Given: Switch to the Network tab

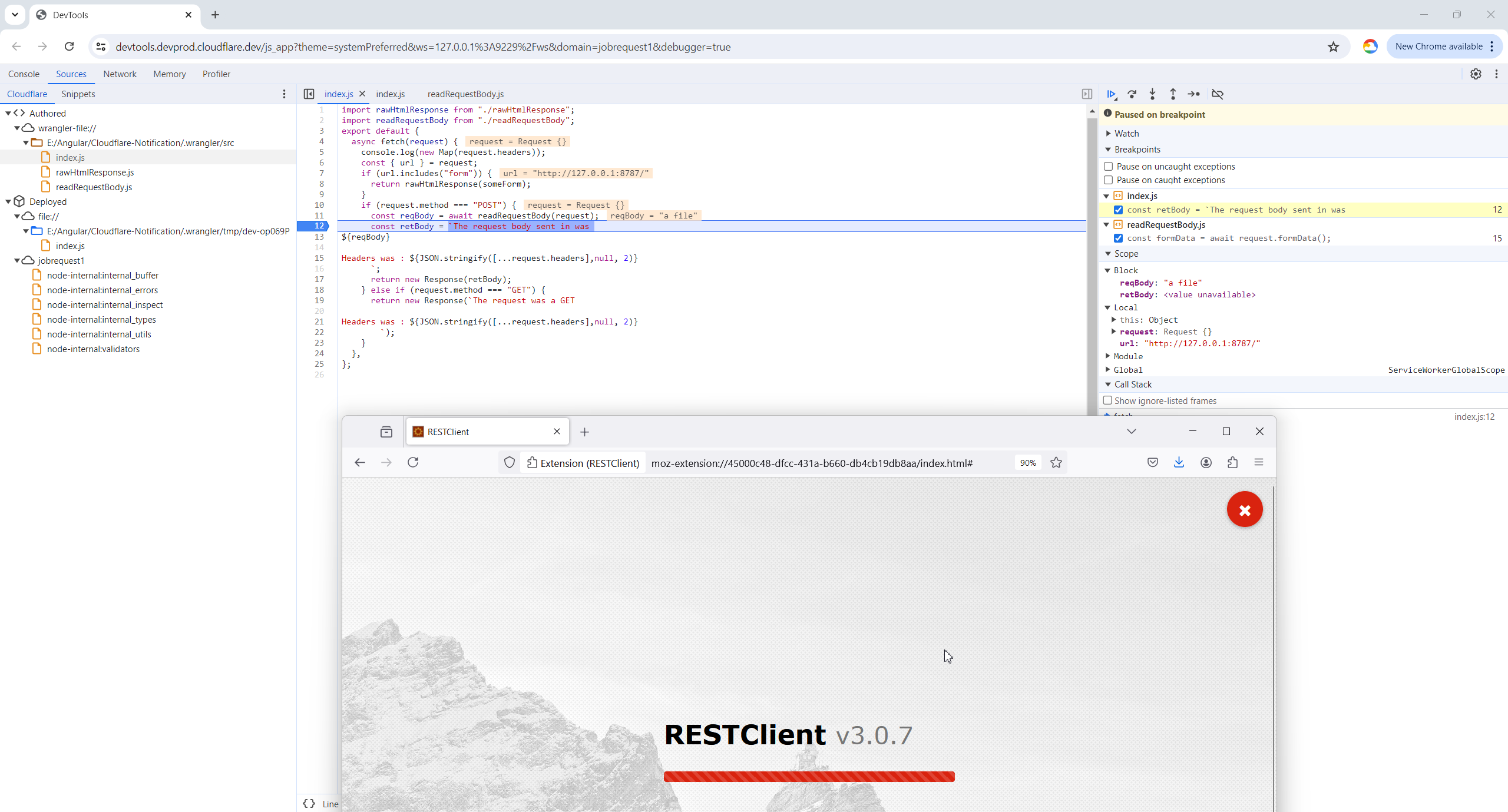Looking at the screenshot, I should point(120,74).
